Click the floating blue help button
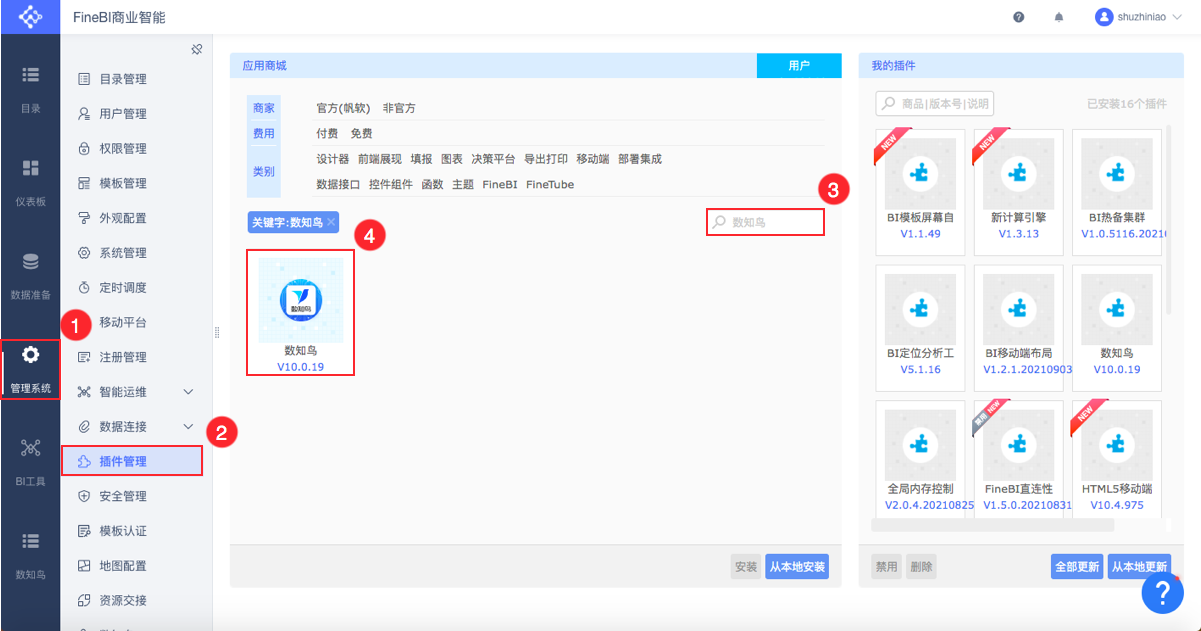The width and height of the screenshot is (1201, 631). 1162,594
